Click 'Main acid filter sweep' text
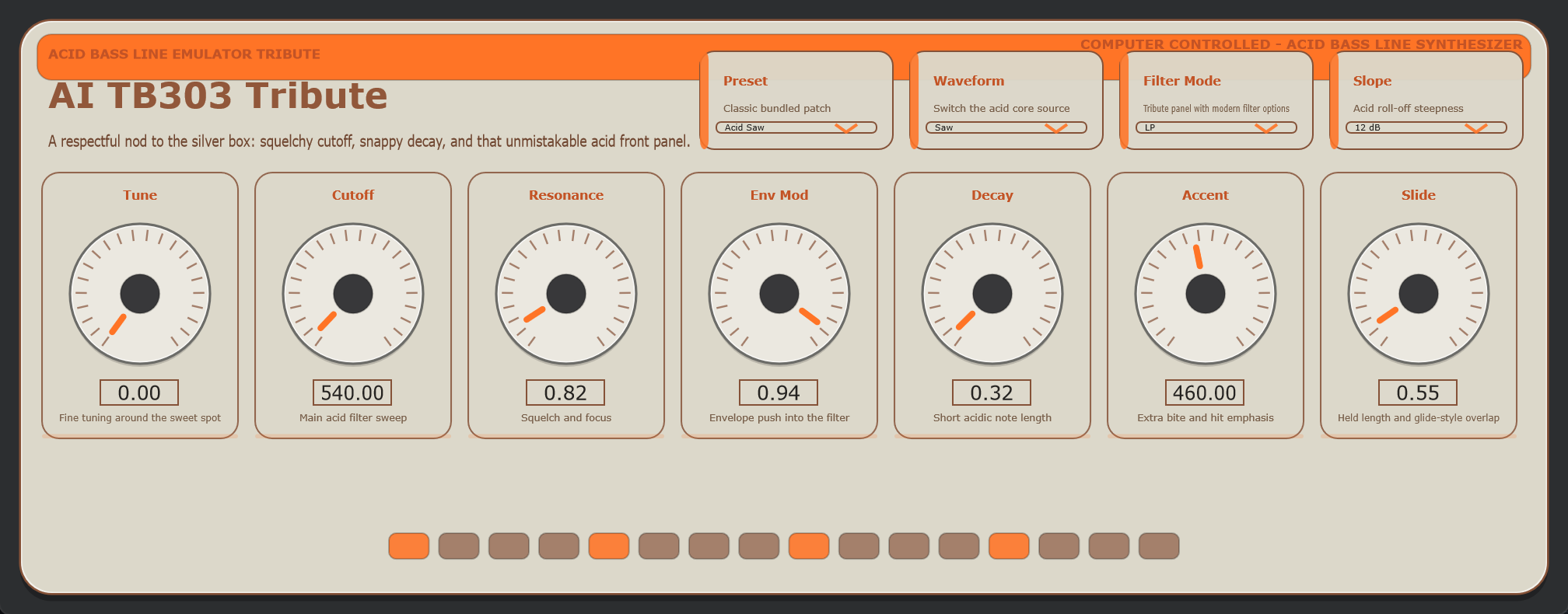 [x=353, y=418]
